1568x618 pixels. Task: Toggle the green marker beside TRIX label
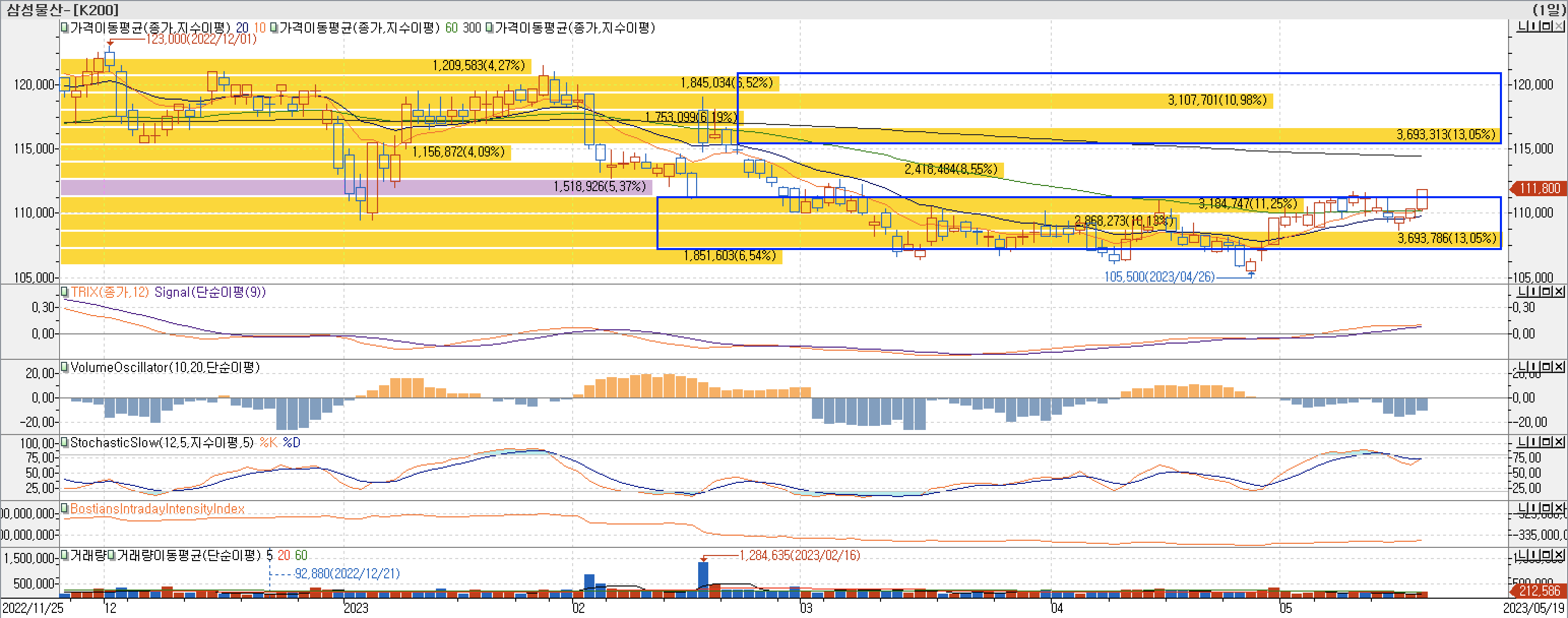click(x=65, y=292)
